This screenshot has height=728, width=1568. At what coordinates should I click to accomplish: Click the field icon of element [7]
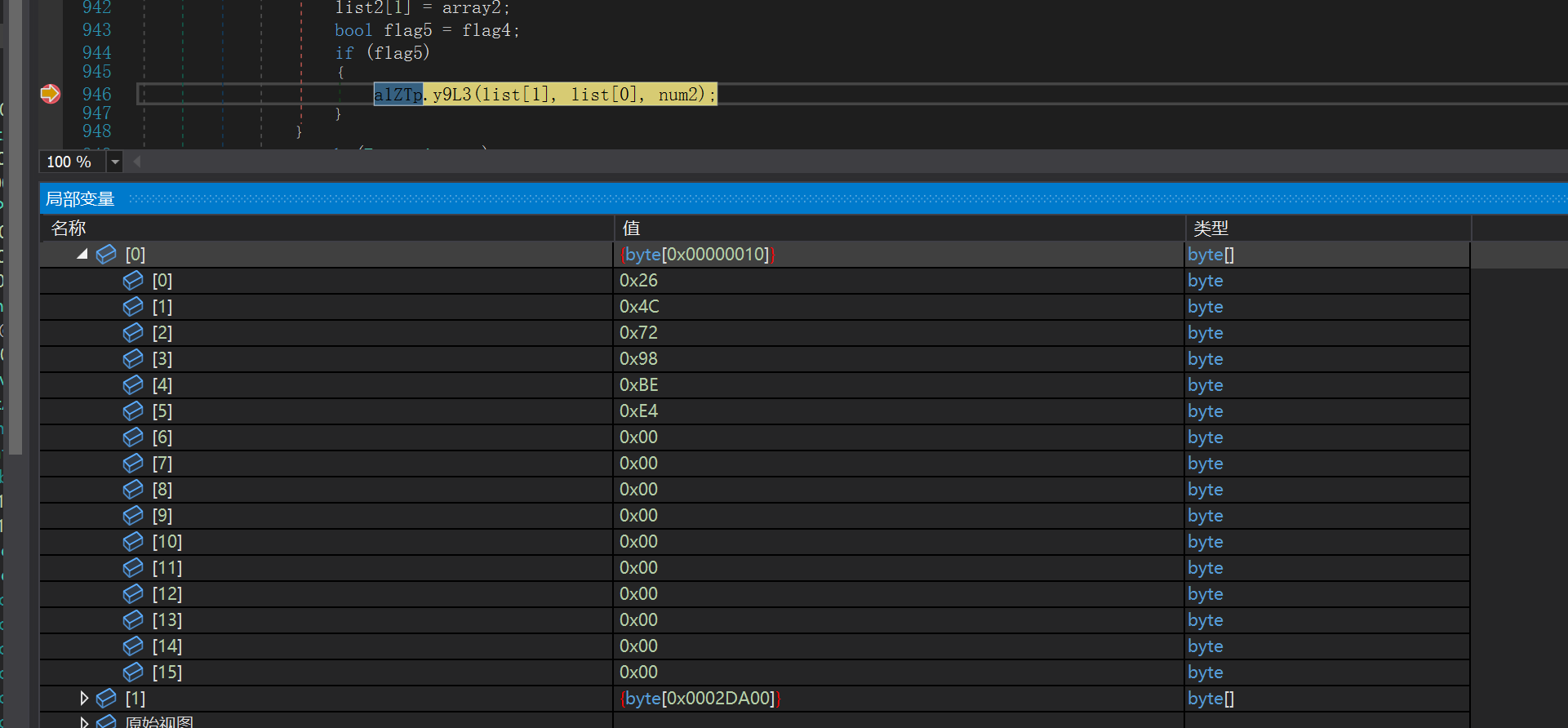(133, 463)
